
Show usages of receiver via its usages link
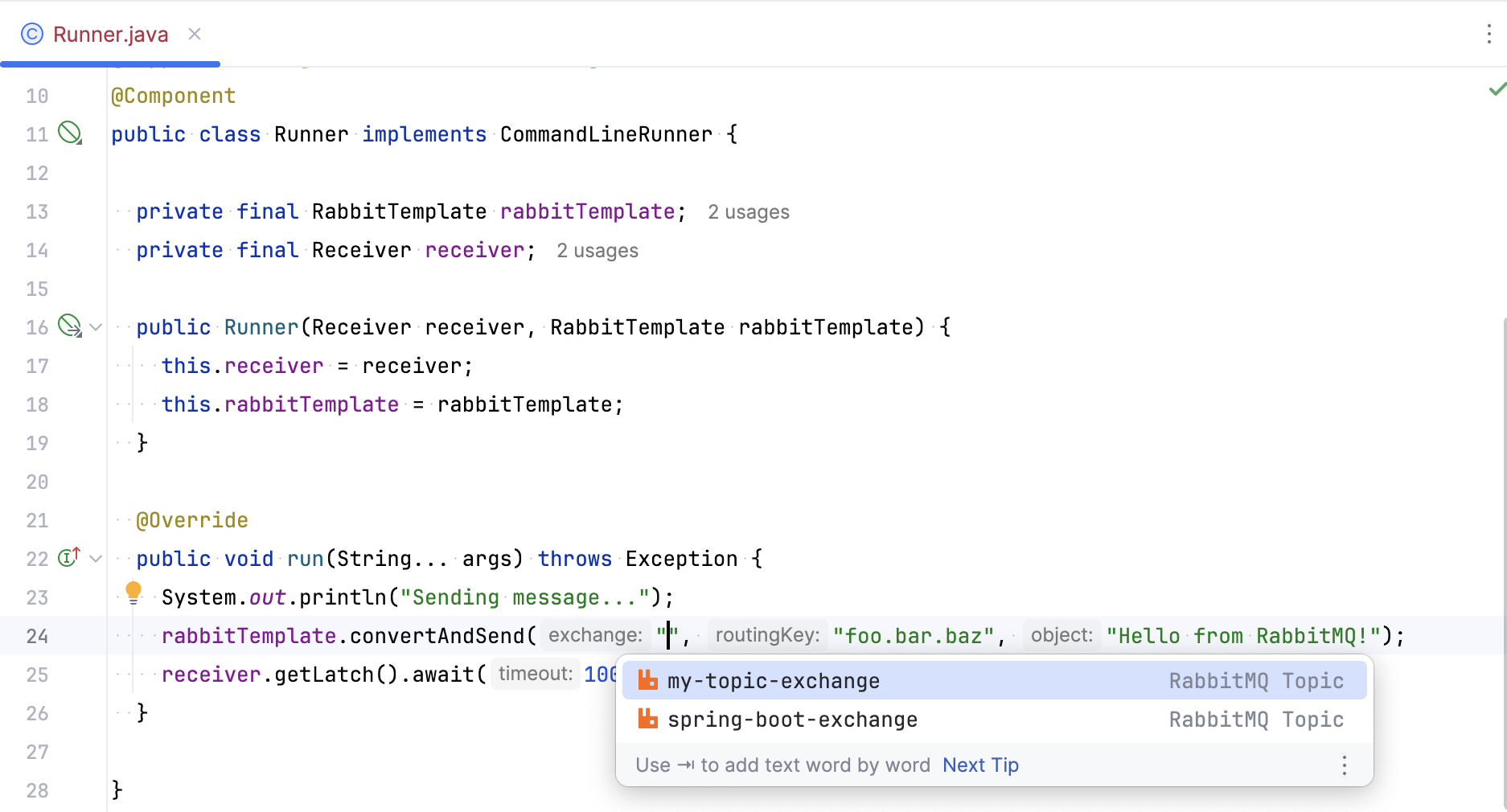597,250
